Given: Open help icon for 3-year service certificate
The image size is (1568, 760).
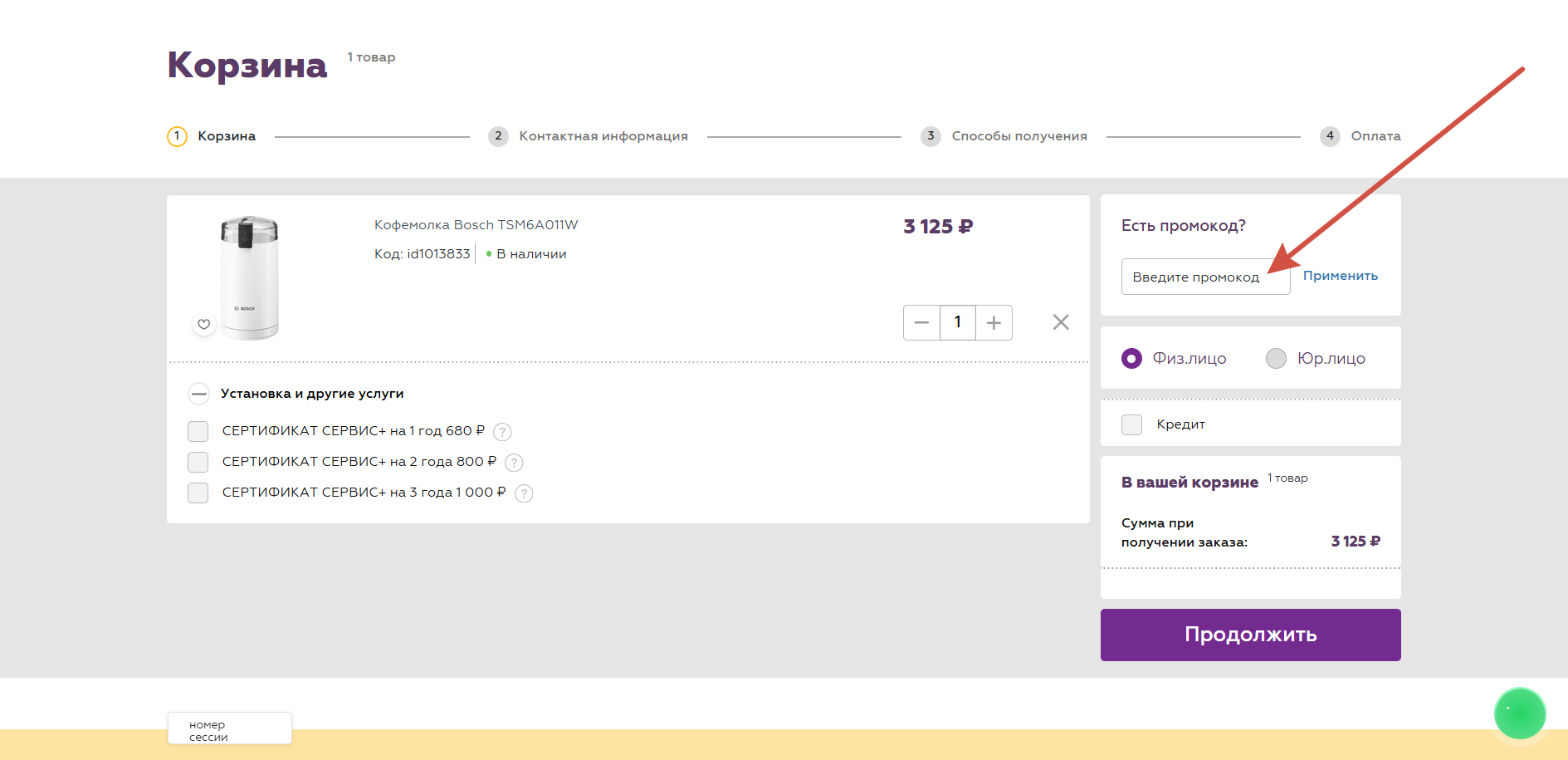Looking at the screenshot, I should tap(524, 493).
